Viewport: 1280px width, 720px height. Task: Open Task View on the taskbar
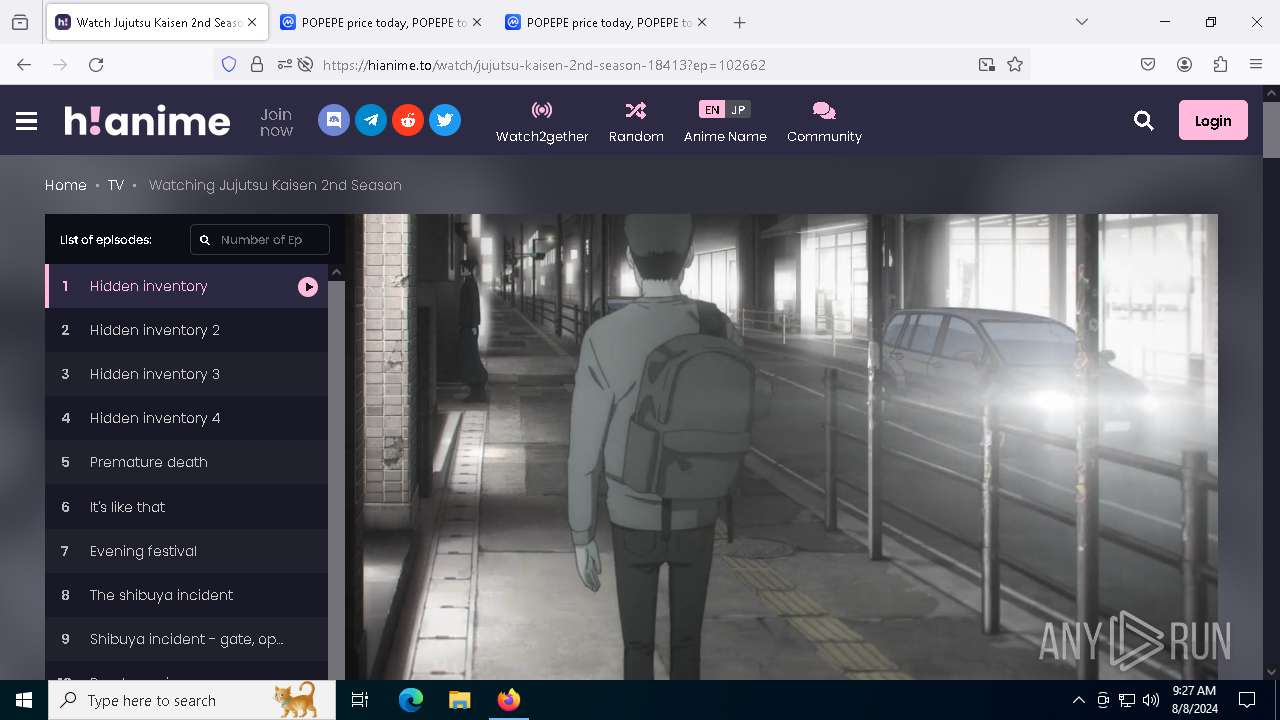coord(360,700)
